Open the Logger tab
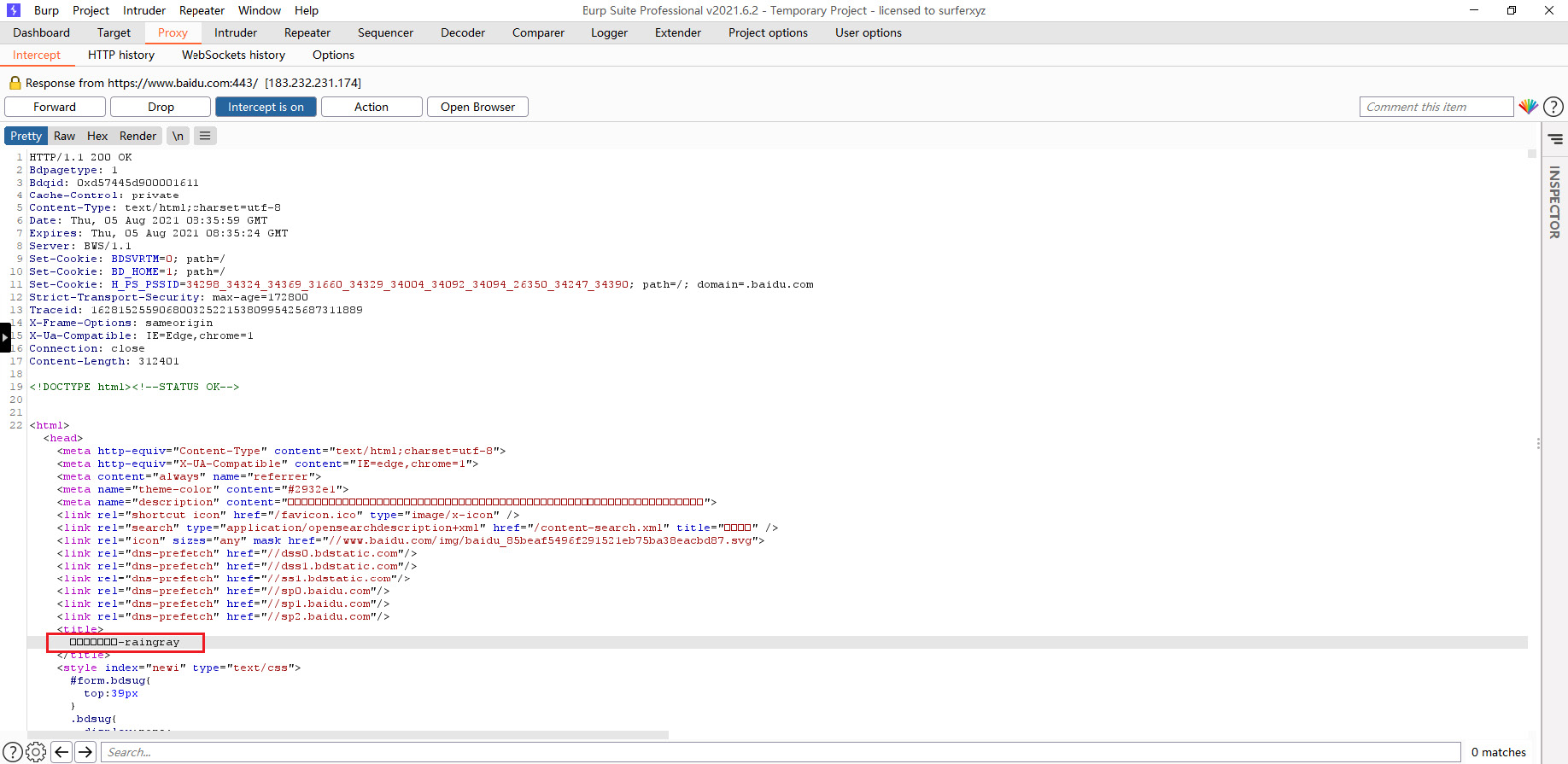Image resolution: width=1568 pixels, height=764 pixels. coord(609,32)
